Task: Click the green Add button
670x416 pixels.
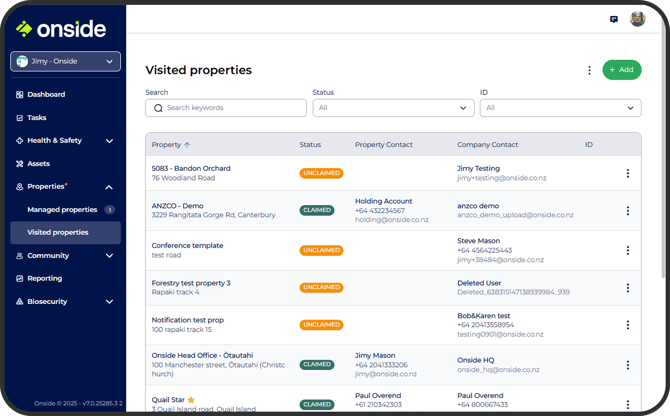Action: click(x=621, y=70)
